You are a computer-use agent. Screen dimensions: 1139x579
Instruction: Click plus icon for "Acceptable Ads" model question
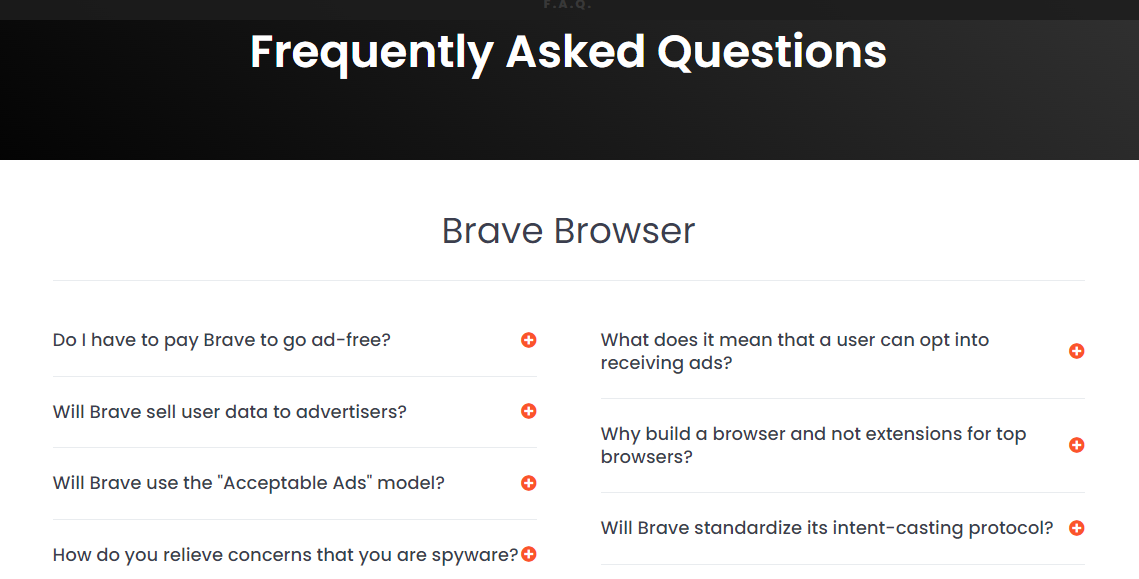point(528,483)
